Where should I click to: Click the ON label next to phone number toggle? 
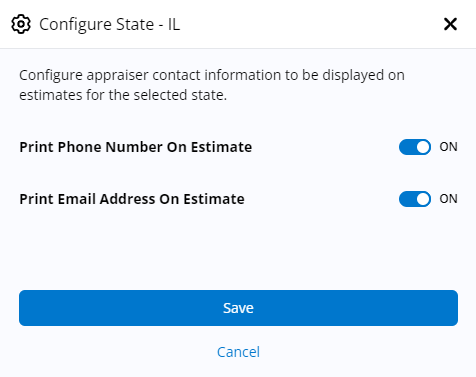pyautogui.click(x=448, y=147)
